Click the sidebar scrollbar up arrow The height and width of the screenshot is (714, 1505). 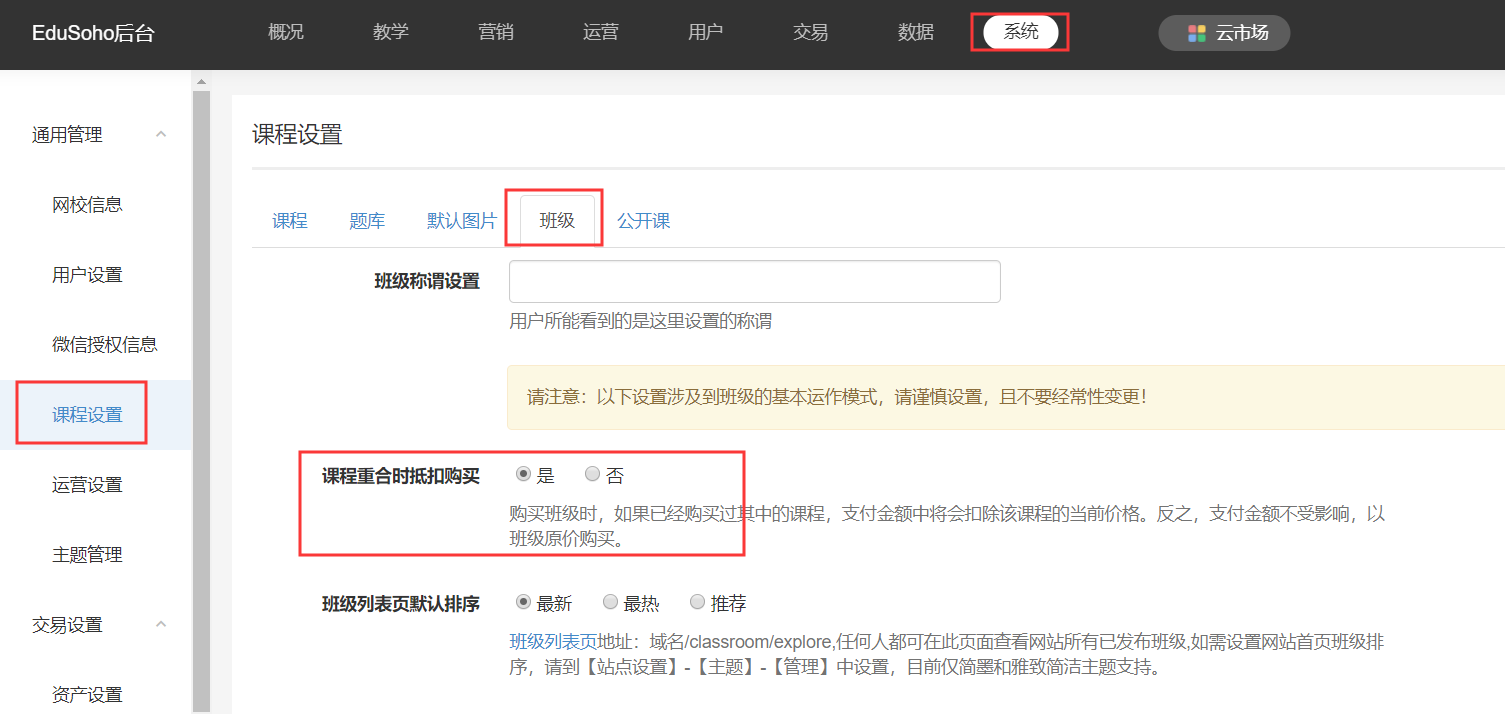point(201,81)
